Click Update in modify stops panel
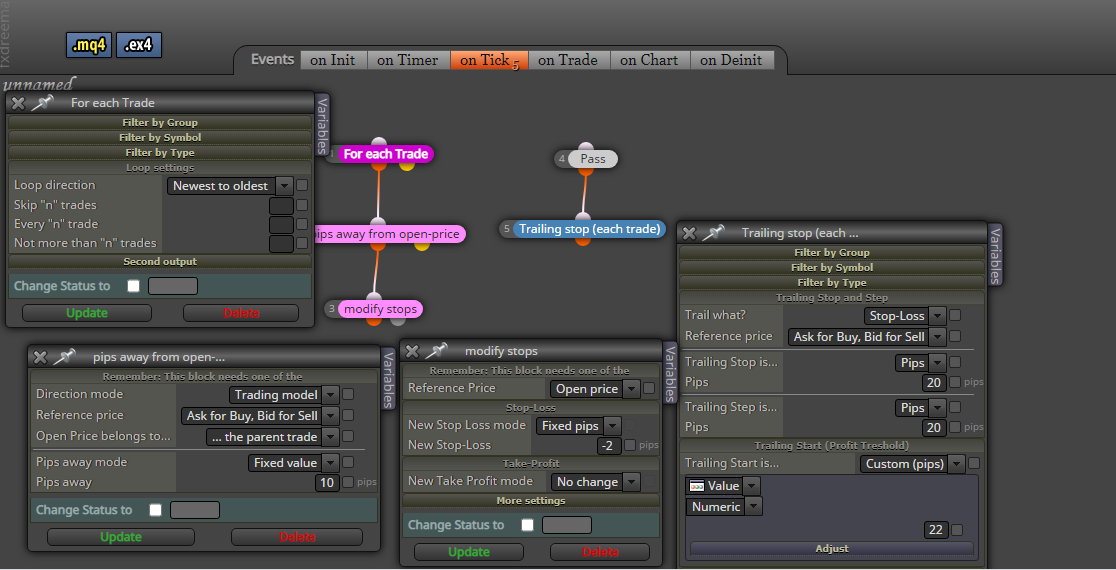 [x=468, y=552]
